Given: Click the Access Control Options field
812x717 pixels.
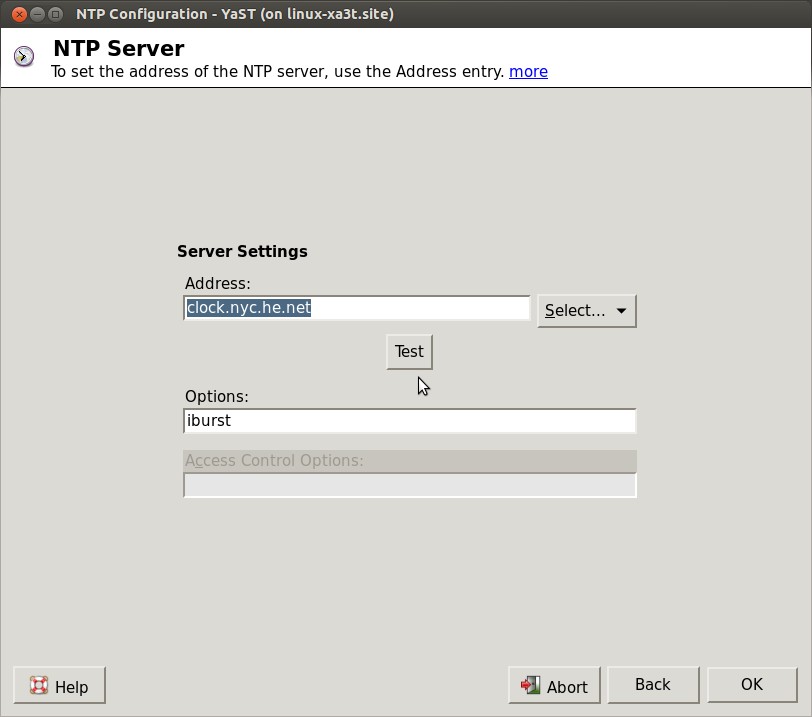Looking at the screenshot, I should pyautogui.click(x=409, y=485).
